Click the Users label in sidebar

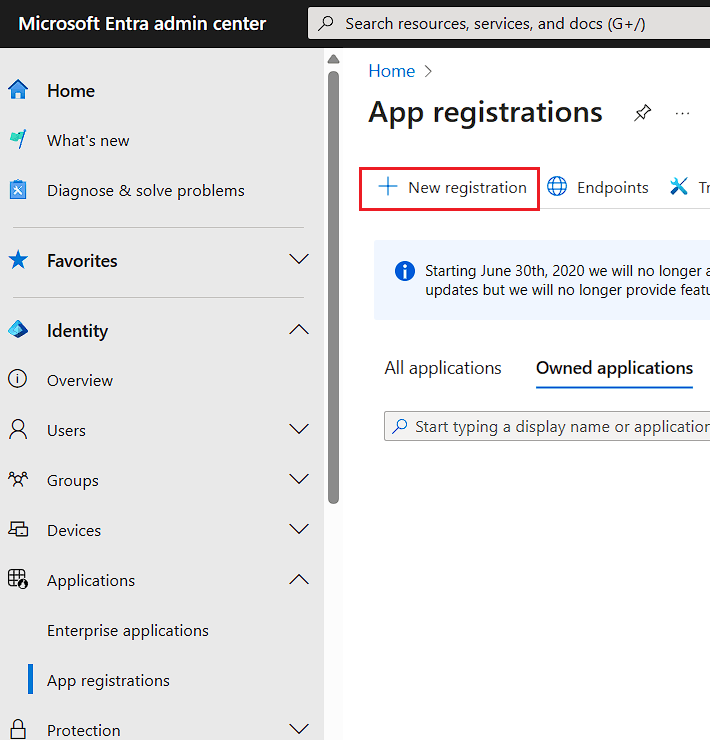click(66, 431)
